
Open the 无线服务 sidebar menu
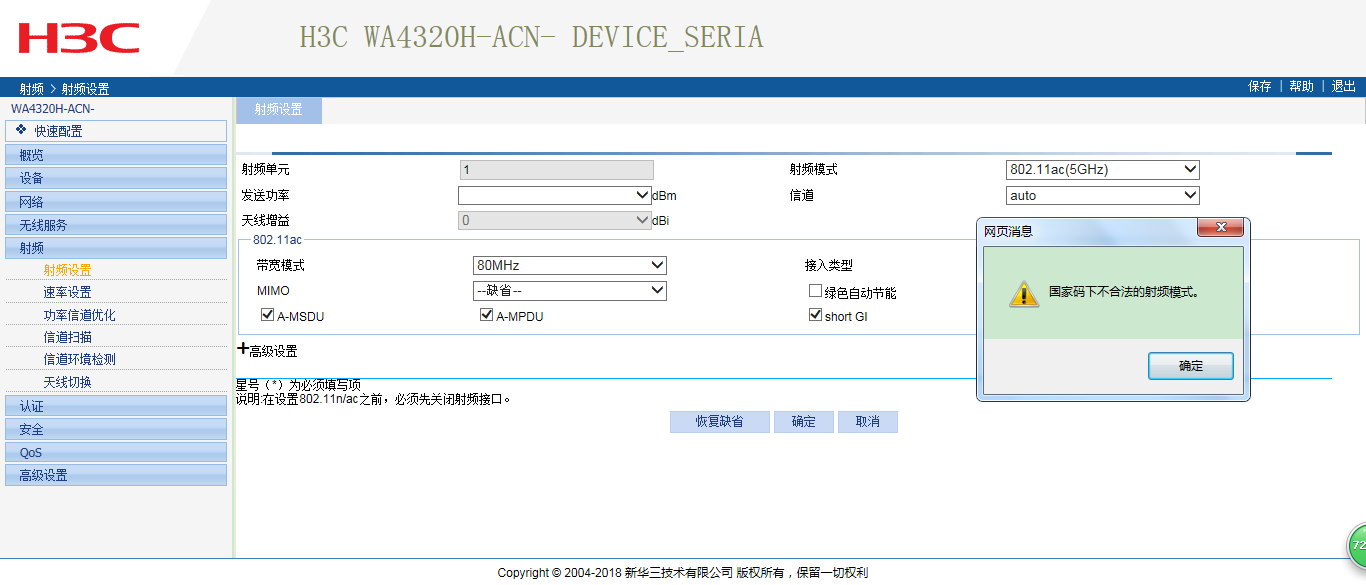tap(116, 224)
